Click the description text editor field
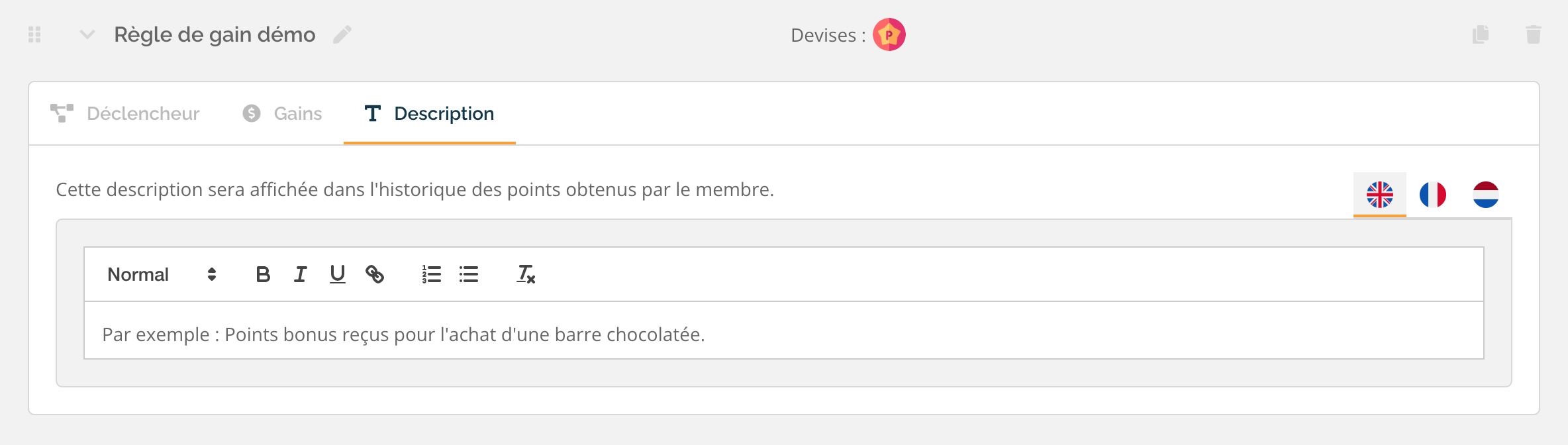The image size is (1568, 445). (784, 330)
